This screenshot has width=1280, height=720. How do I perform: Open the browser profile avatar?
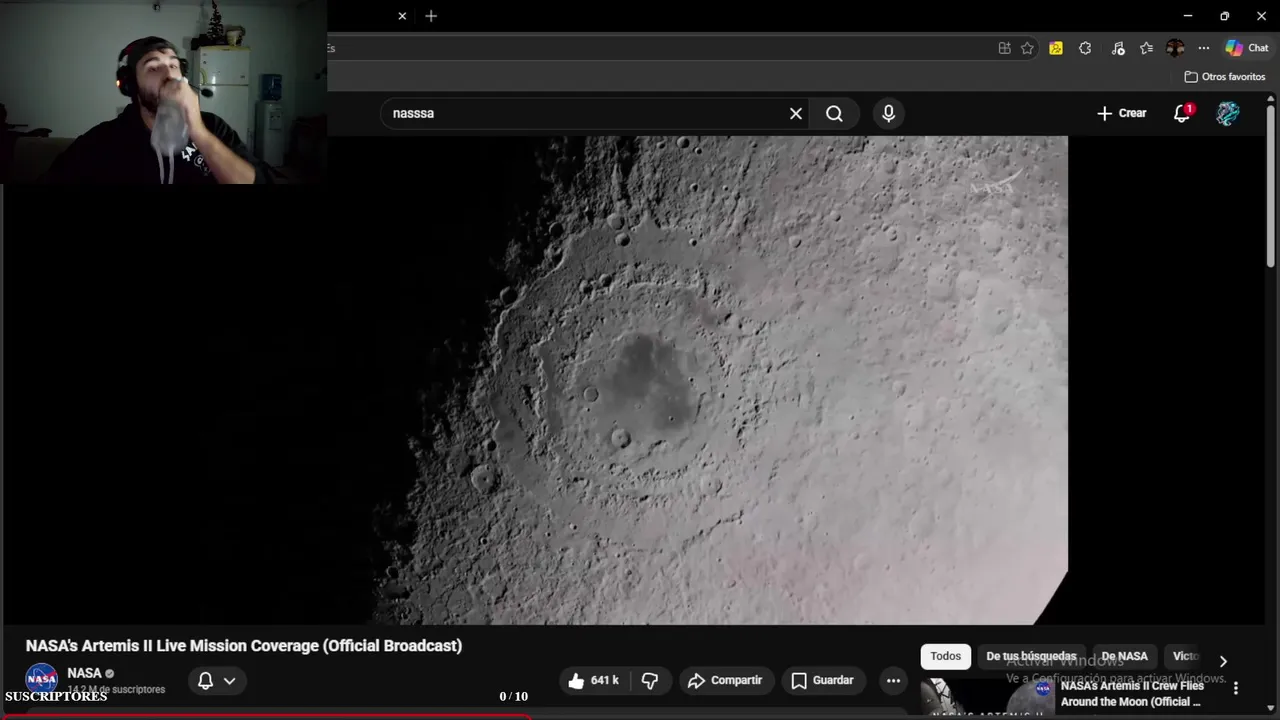[1175, 48]
